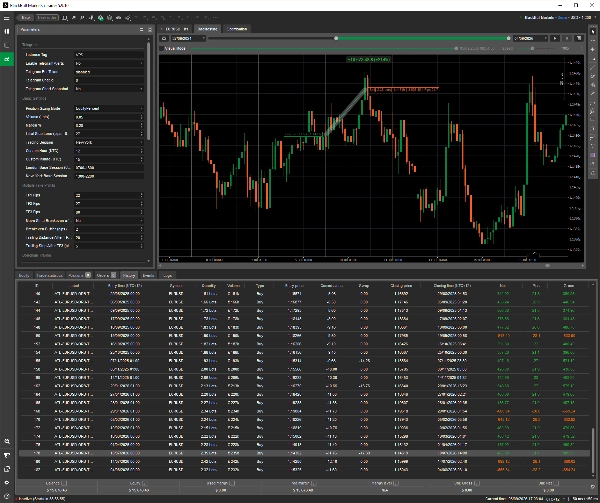Sort by the Pips column header
600x503 pixels.
pos(536,286)
